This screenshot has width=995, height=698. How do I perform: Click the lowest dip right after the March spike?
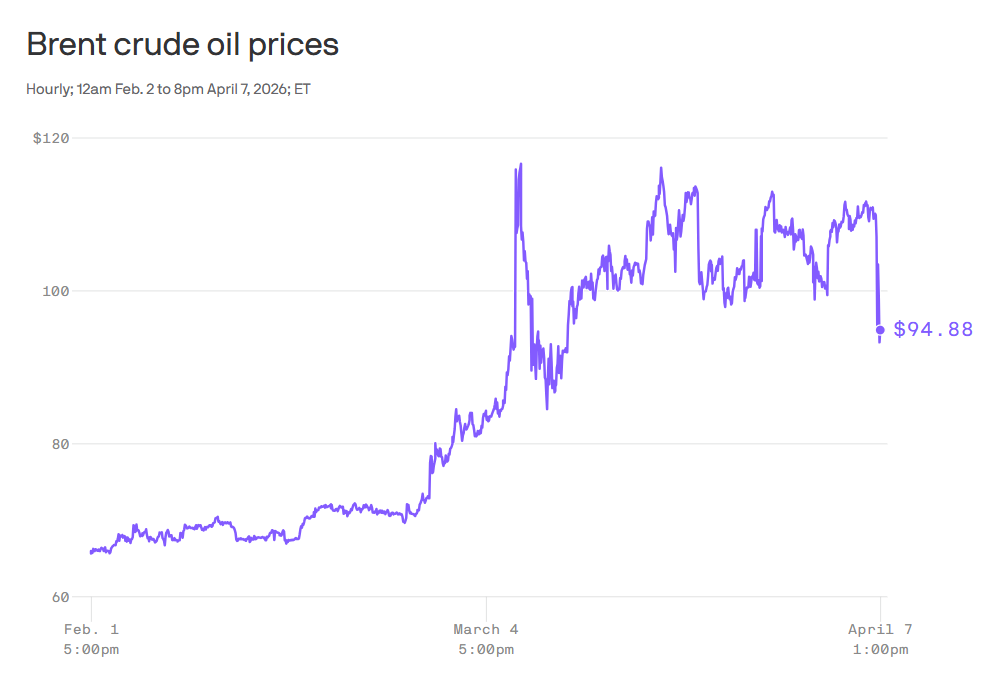click(x=547, y=408)
